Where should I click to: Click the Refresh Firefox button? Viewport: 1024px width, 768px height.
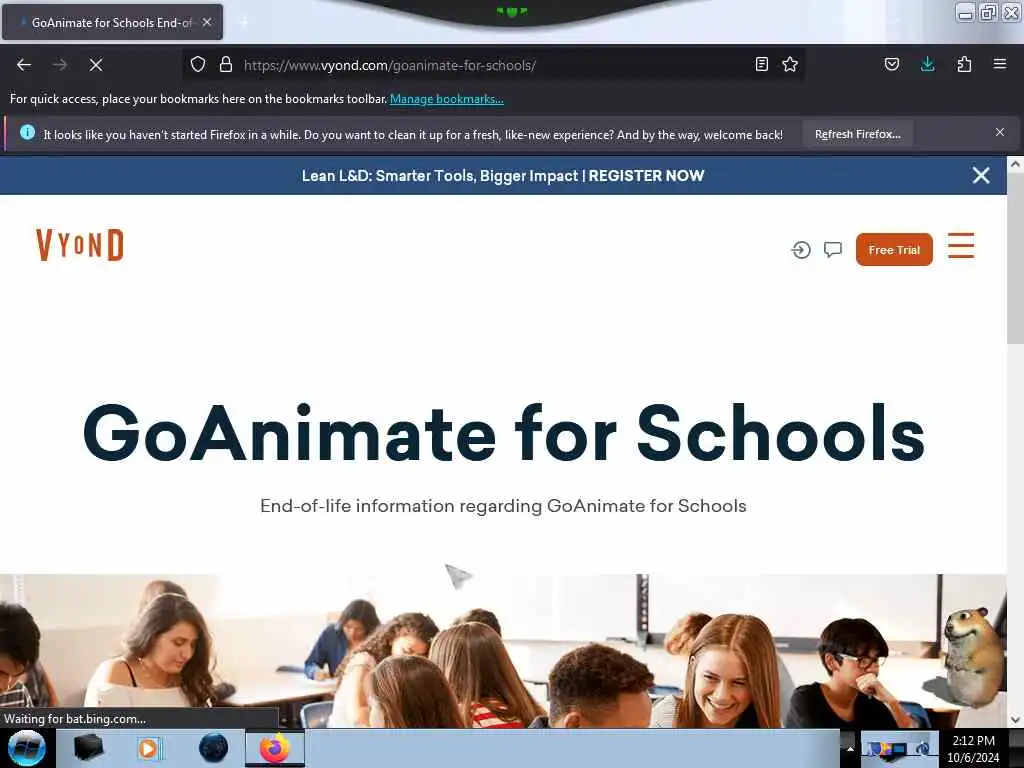857,134
